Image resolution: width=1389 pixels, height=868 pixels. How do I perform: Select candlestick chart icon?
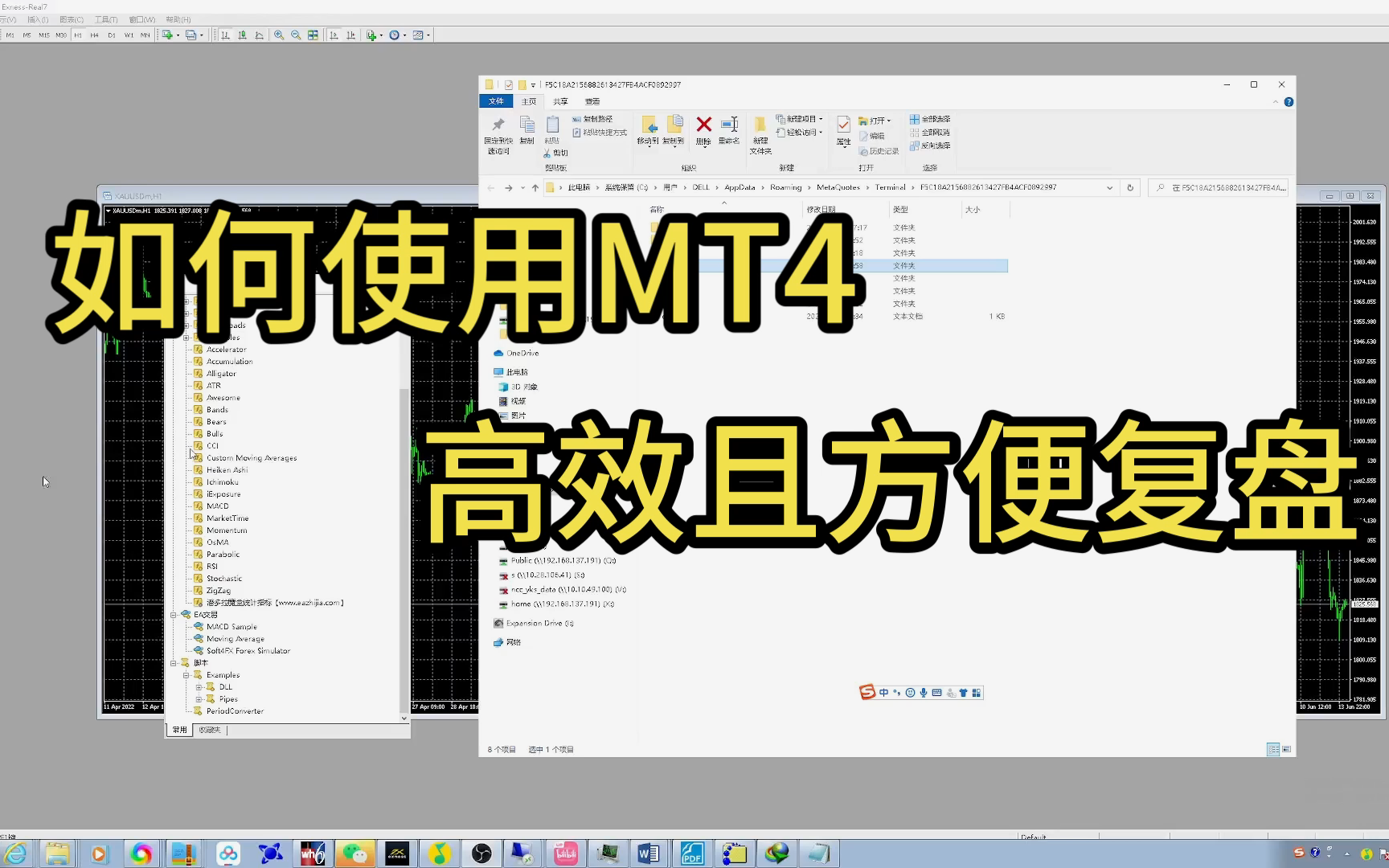coord(242,35)
